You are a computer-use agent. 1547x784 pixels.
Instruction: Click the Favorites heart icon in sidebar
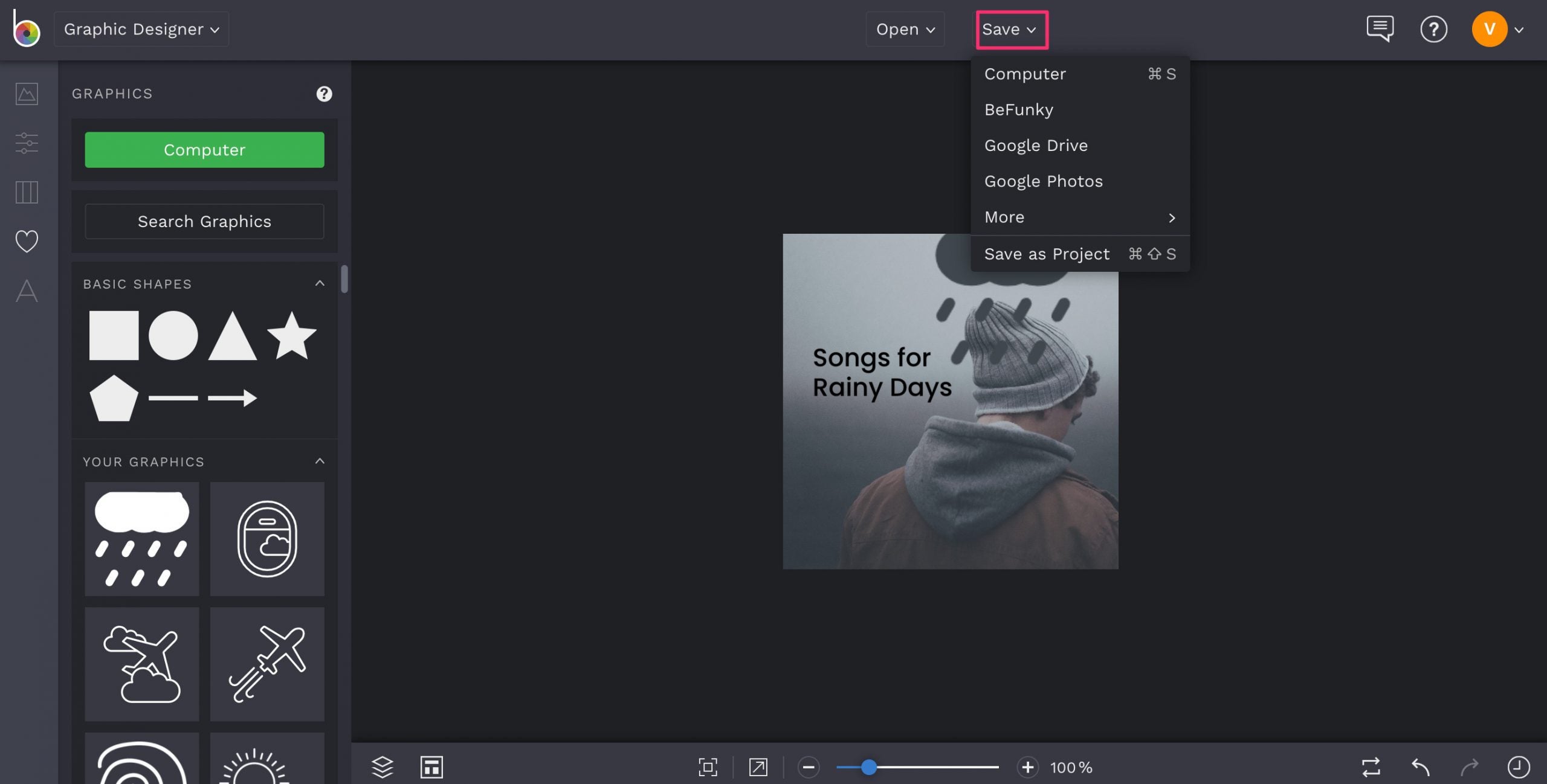[26, 242]
